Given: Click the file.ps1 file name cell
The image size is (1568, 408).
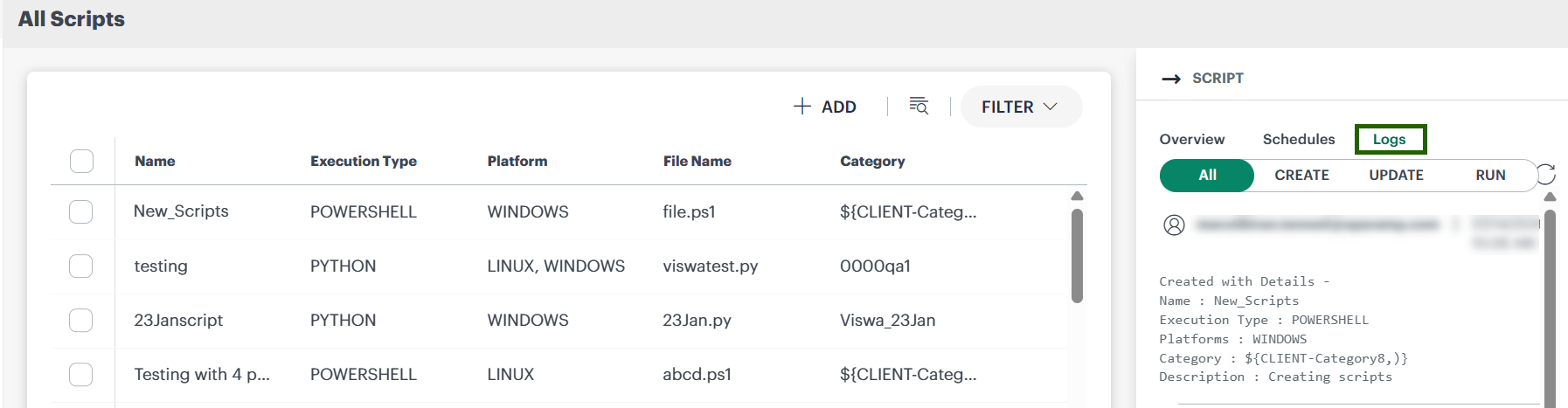Looking at the screenshot, I should tap(689, 211).
